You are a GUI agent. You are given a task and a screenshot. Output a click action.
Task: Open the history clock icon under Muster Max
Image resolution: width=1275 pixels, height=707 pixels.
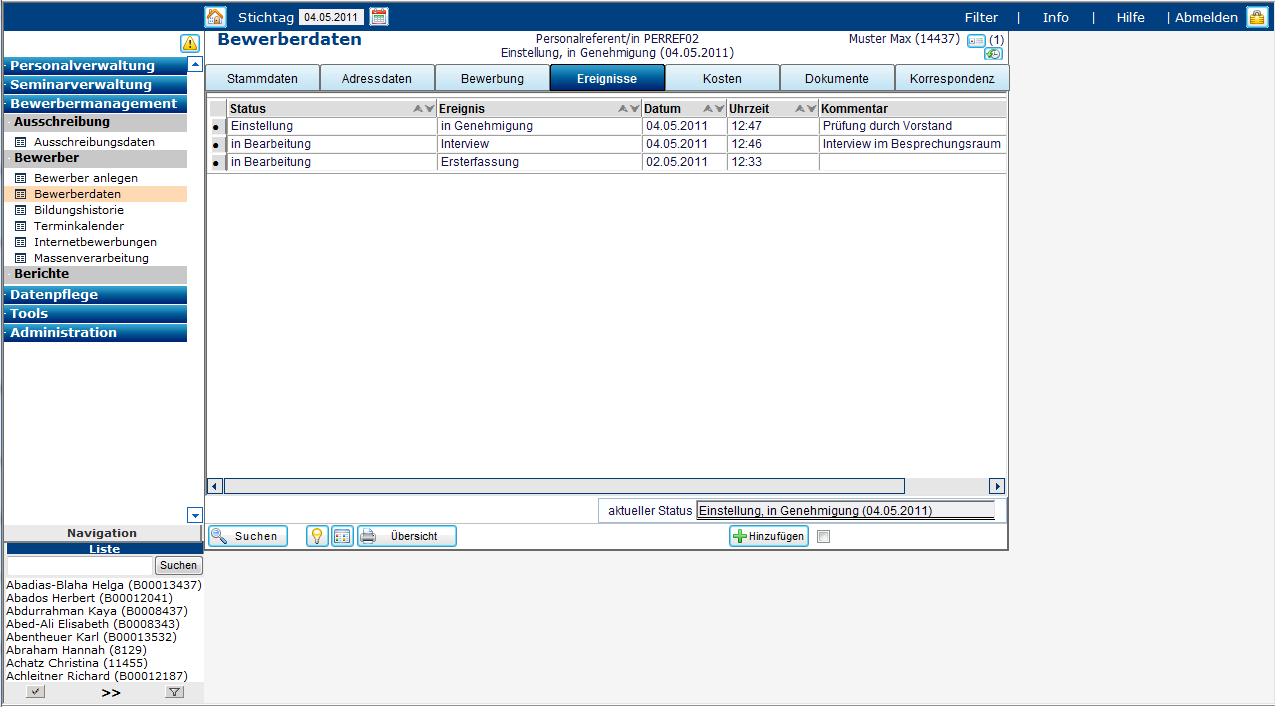pyautogui.click(x=993, y=54)
